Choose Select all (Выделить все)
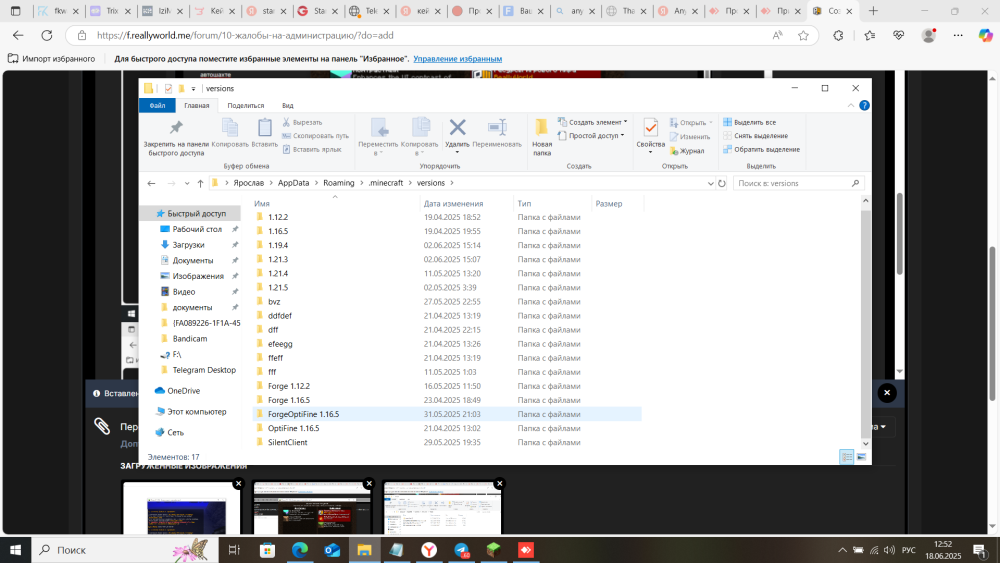1000x563 pixels. point(749,122)
